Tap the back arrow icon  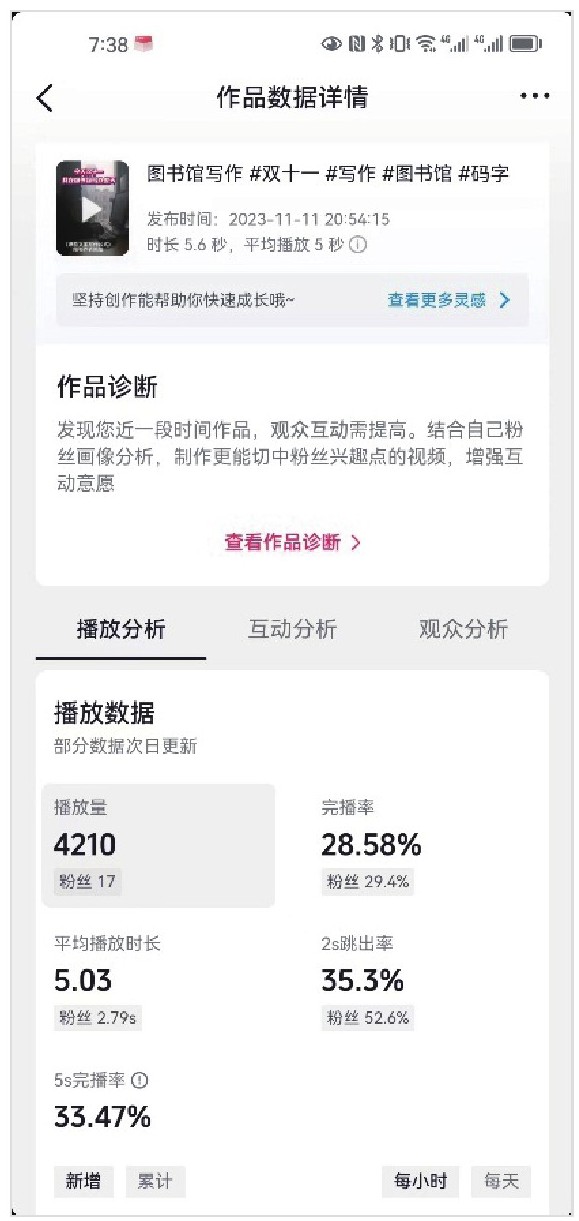click(44, 97)
